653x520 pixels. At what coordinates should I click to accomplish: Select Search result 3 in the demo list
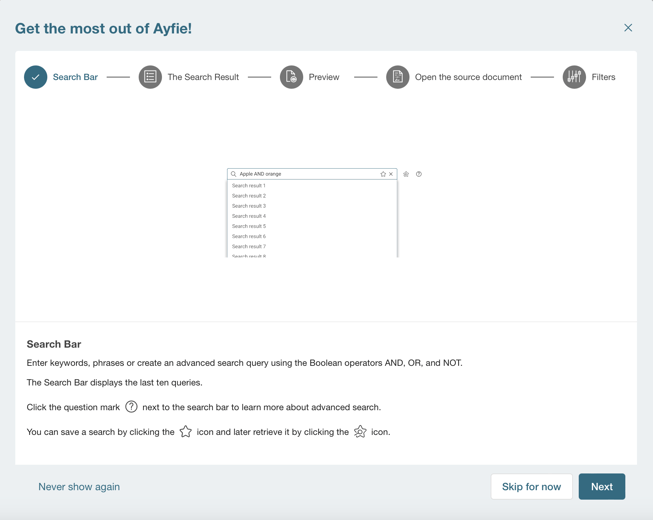pyautogui.click(x=249, y=206)
